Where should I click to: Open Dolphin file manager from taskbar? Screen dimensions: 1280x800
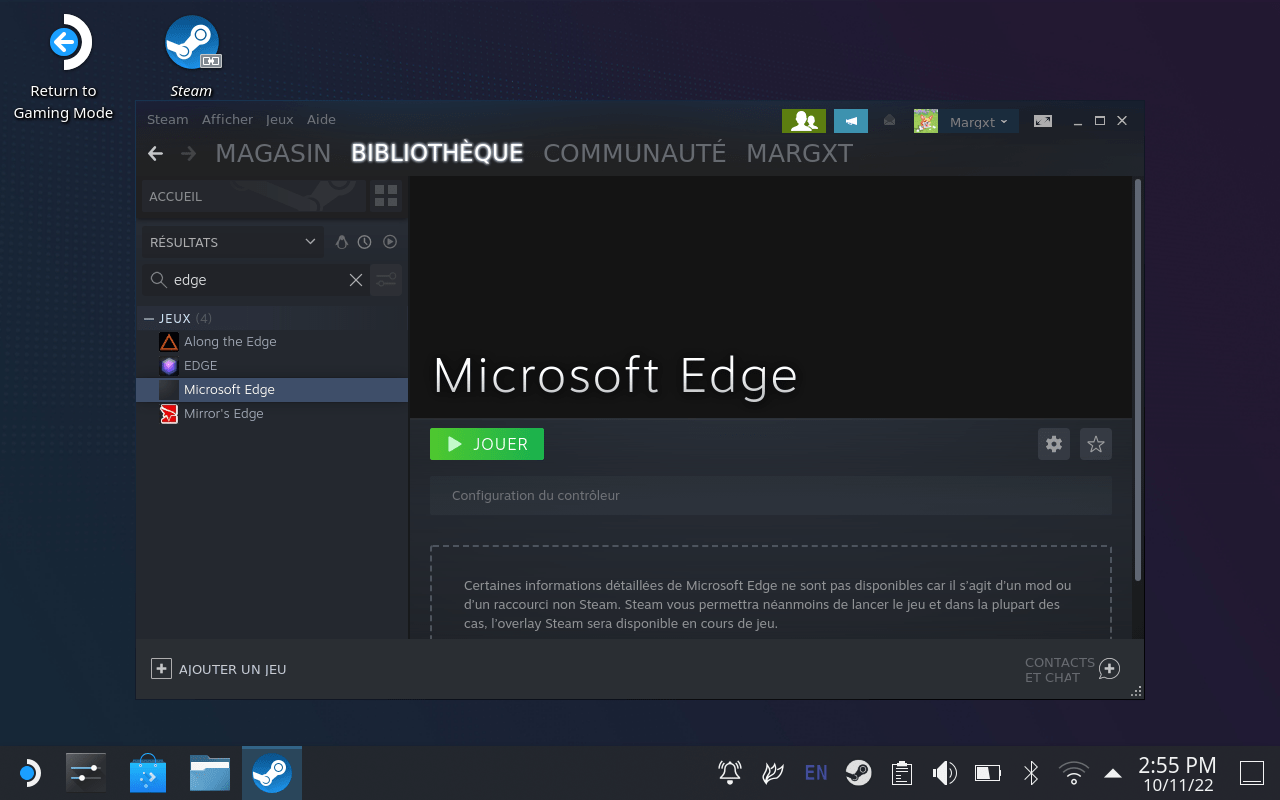pyautogui.click(x=210, y=773)
